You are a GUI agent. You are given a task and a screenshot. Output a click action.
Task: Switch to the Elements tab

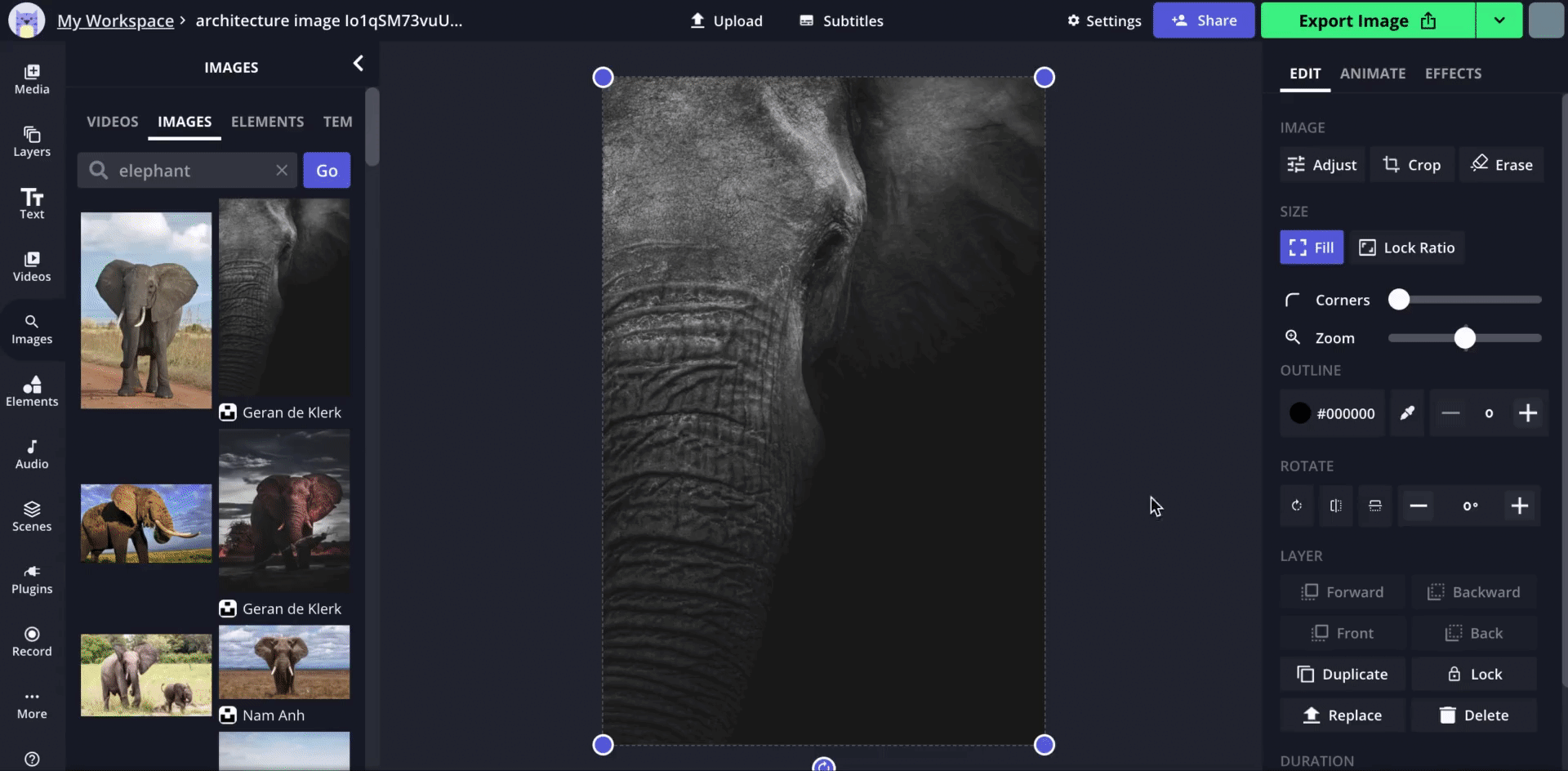[267, 122]
